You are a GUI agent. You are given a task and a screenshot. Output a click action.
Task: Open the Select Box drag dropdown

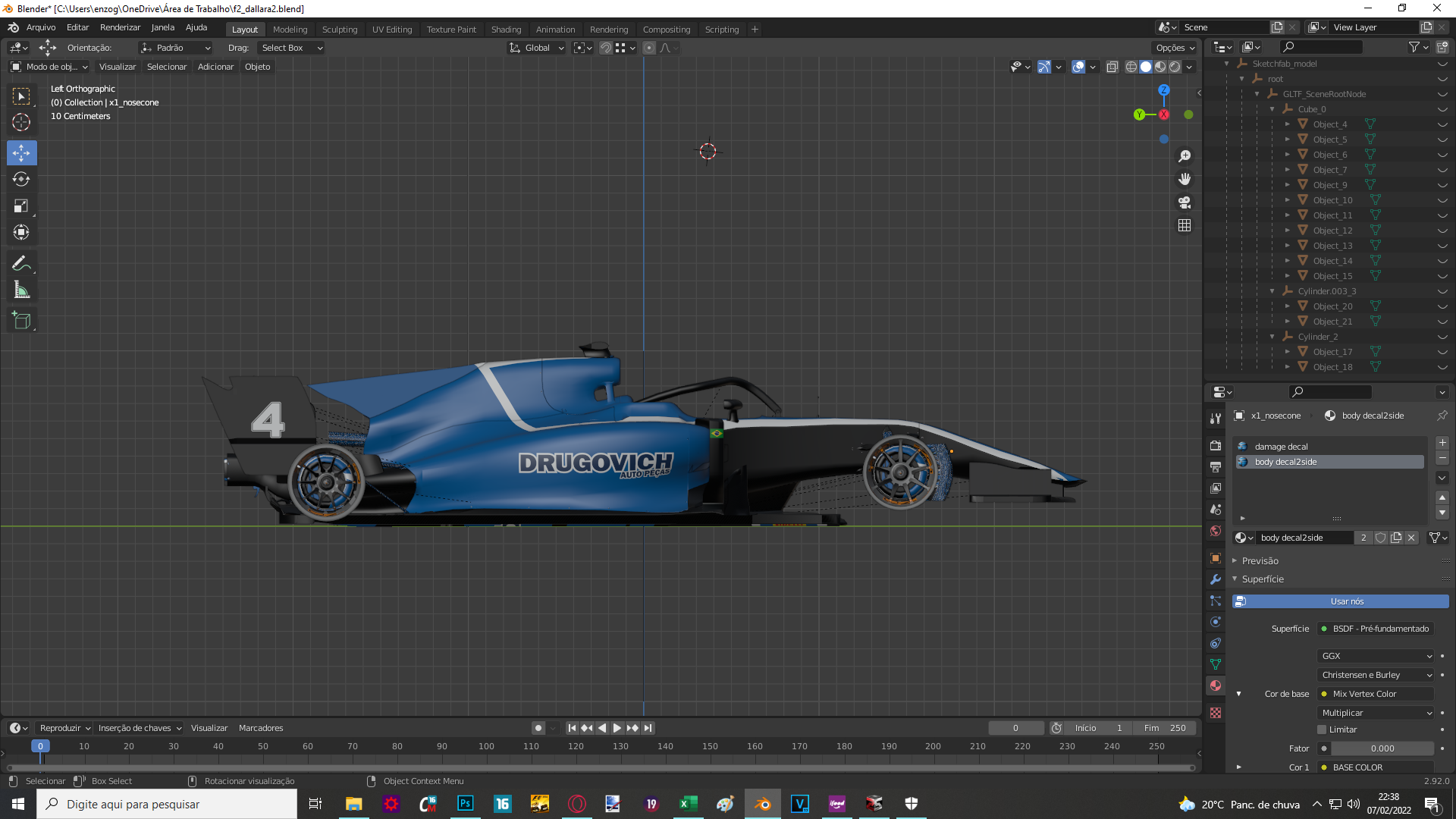point(290,48)
